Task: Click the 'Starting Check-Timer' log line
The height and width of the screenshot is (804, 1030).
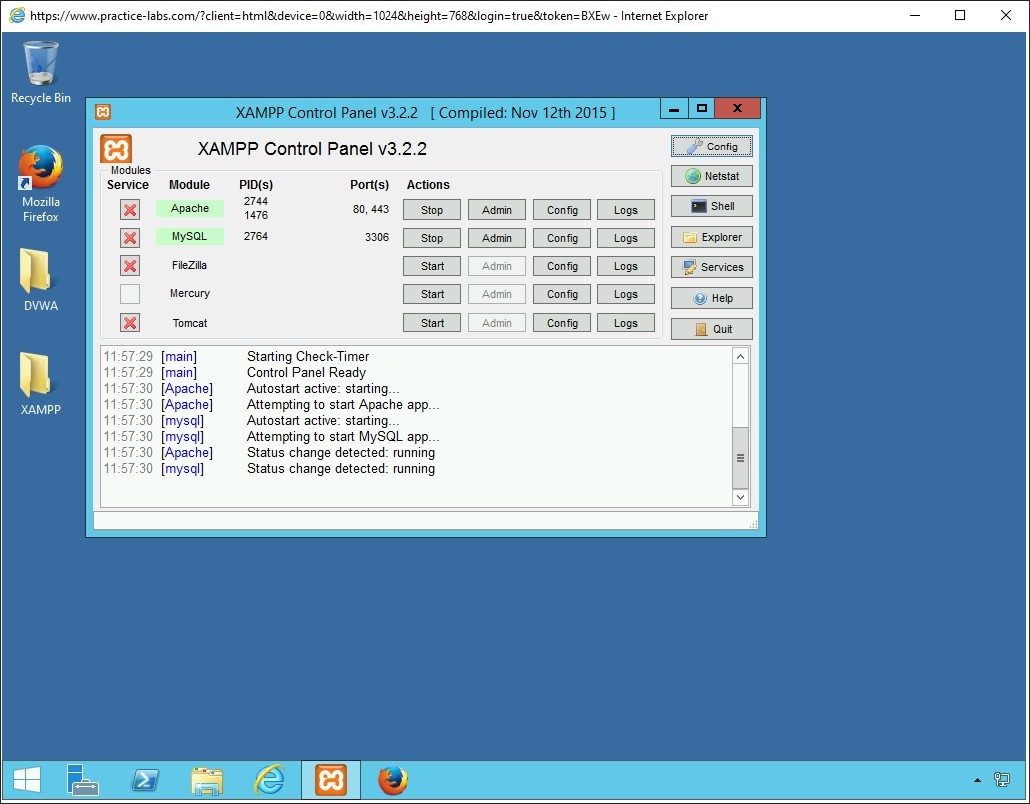Action: pyautogui.click(x=308, y=357)
